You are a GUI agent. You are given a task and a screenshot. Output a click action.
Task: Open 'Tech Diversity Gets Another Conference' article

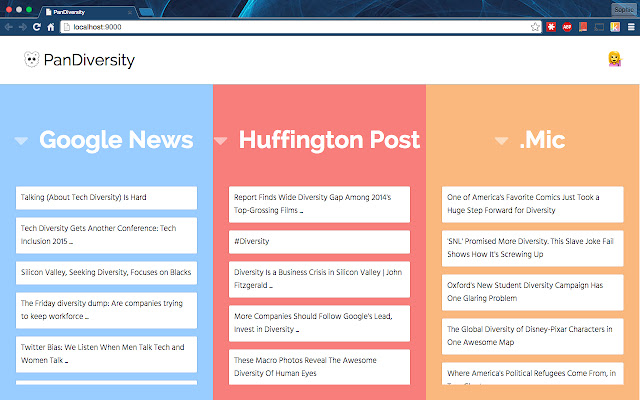107,235
